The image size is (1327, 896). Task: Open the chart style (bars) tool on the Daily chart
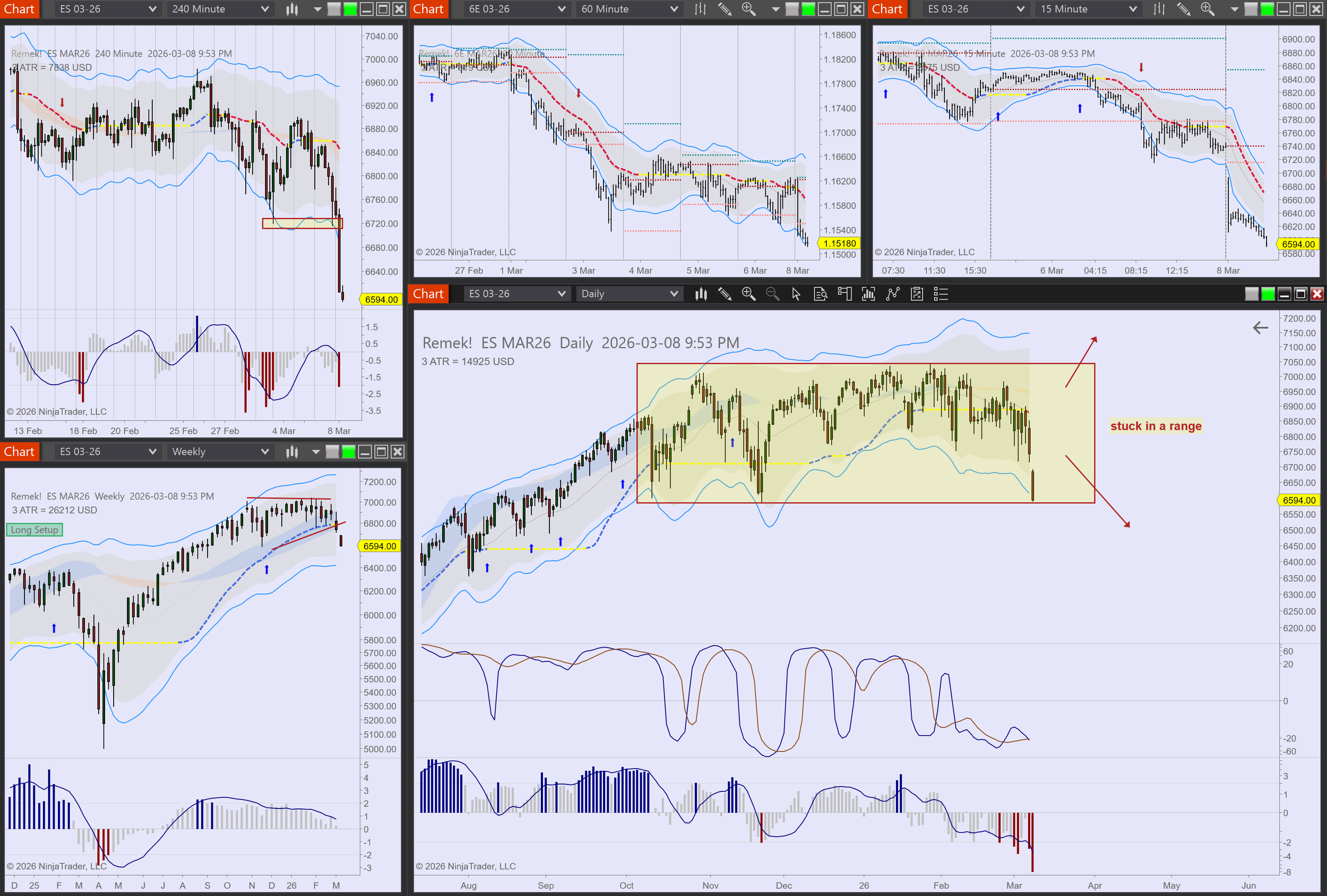pyautogui.click(x=701, y=294)
